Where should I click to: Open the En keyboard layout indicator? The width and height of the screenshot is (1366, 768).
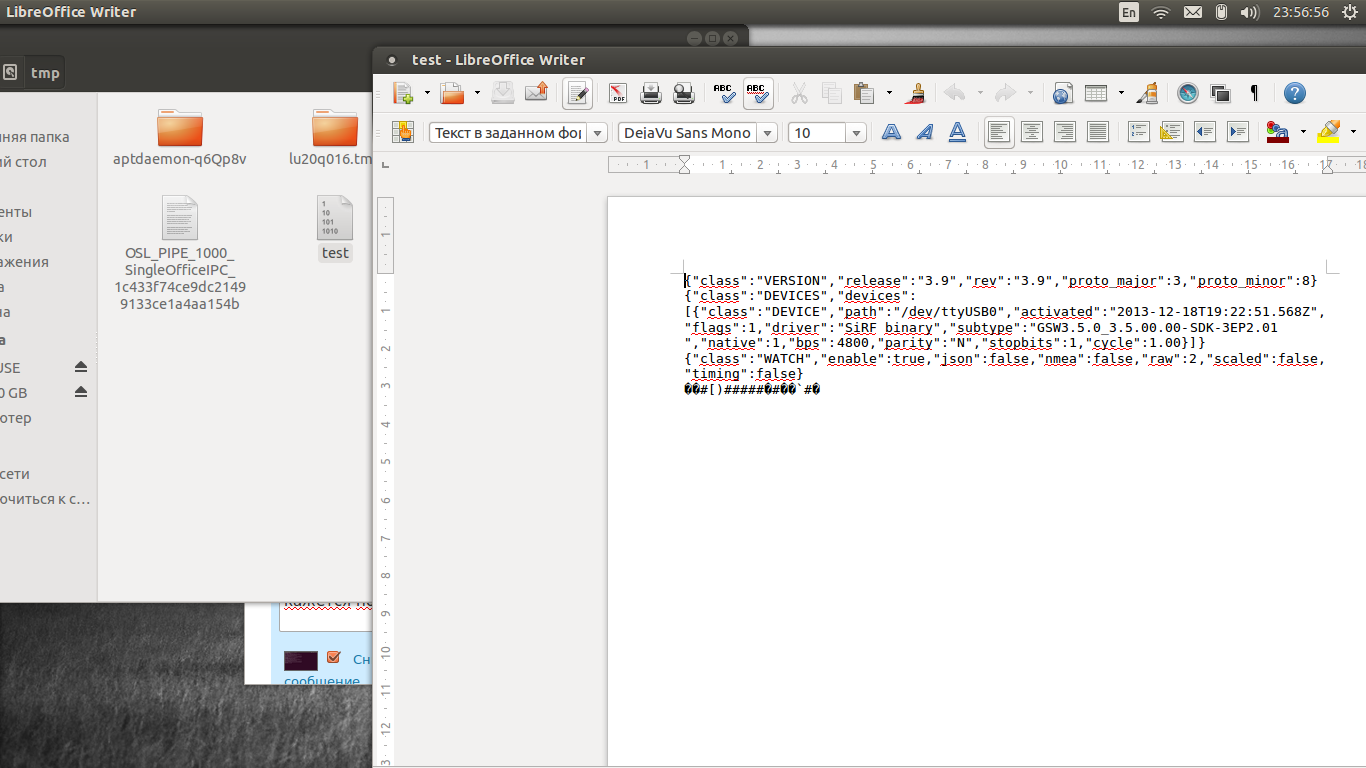pos(1129,12)
